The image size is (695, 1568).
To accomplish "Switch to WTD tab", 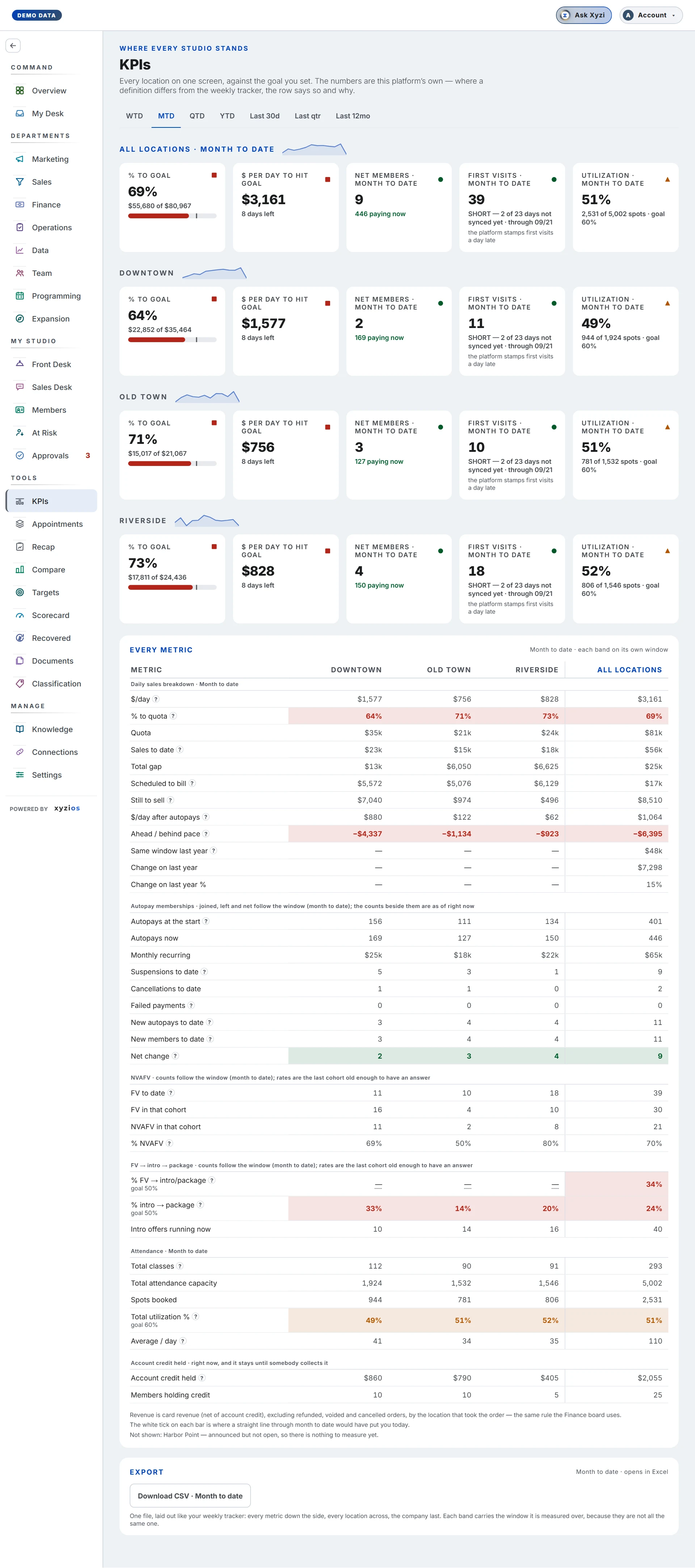I will [135, 115].
